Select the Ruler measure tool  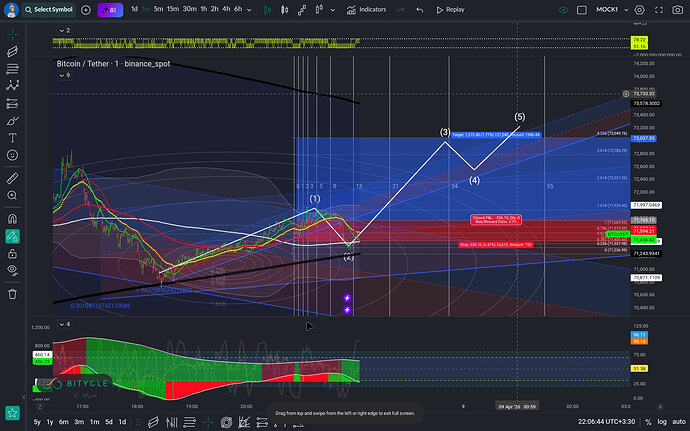(12, 178)
